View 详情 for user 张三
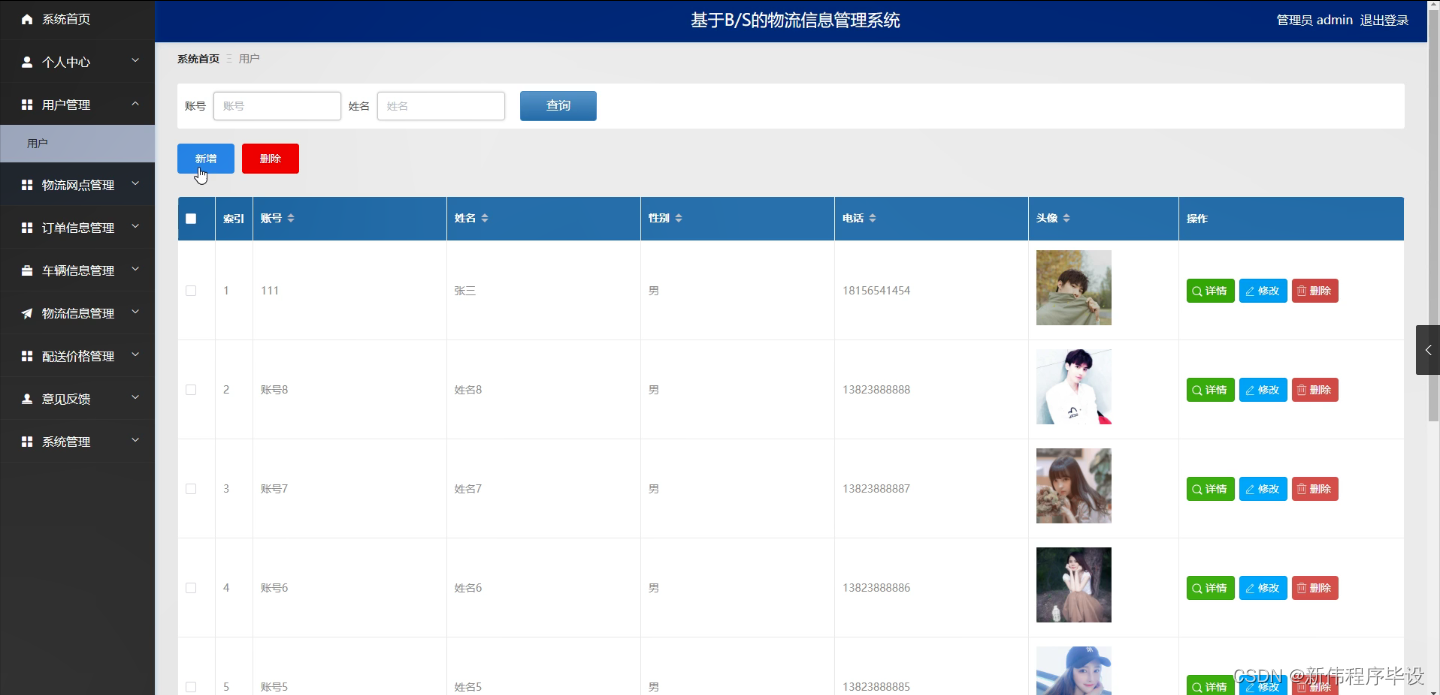 pyautogui.click(x=1210, y=291)
